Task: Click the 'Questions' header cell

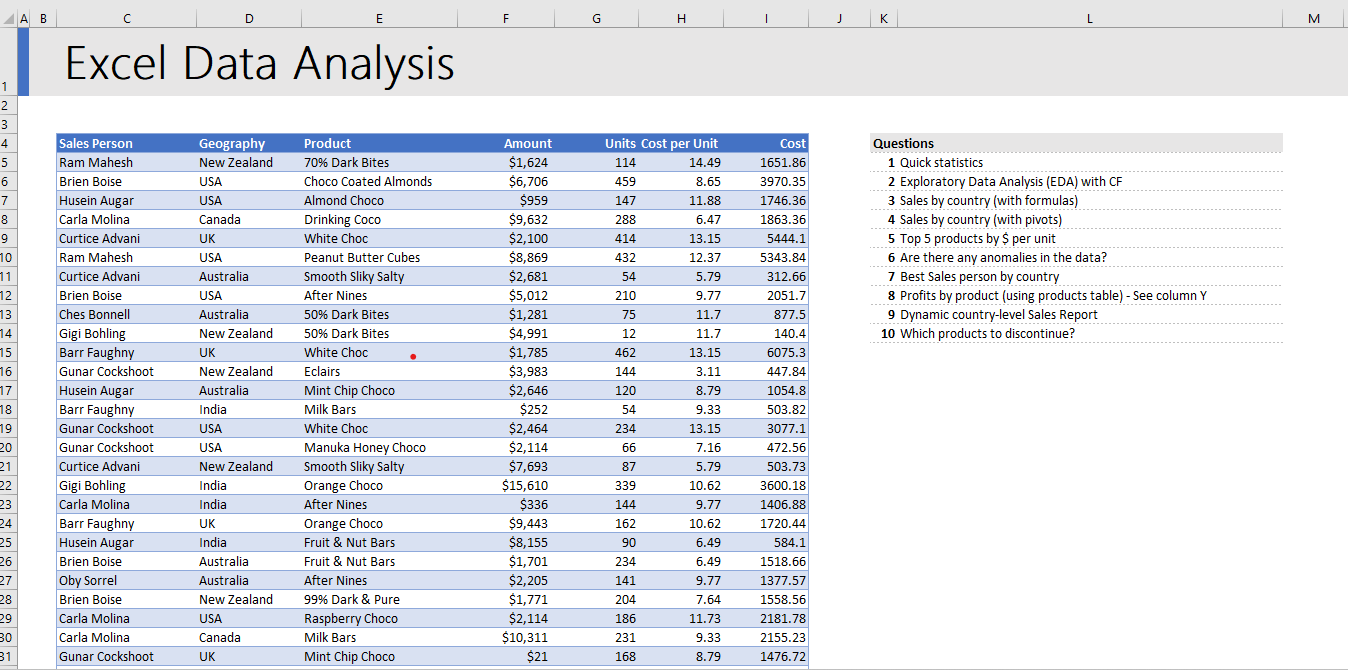Action: pyautogui.click(x=902, y=143)
